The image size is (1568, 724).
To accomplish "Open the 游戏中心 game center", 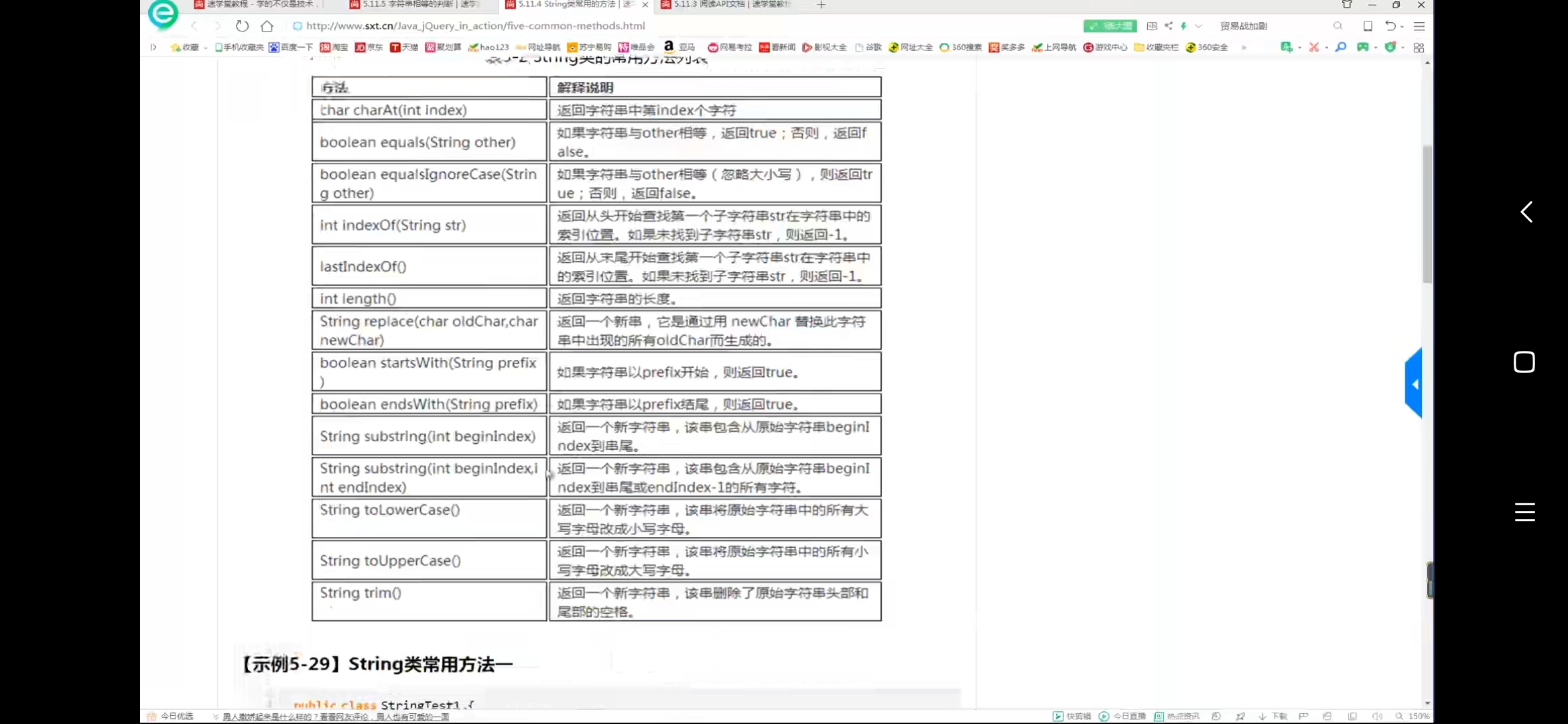I will [1106, 47].
